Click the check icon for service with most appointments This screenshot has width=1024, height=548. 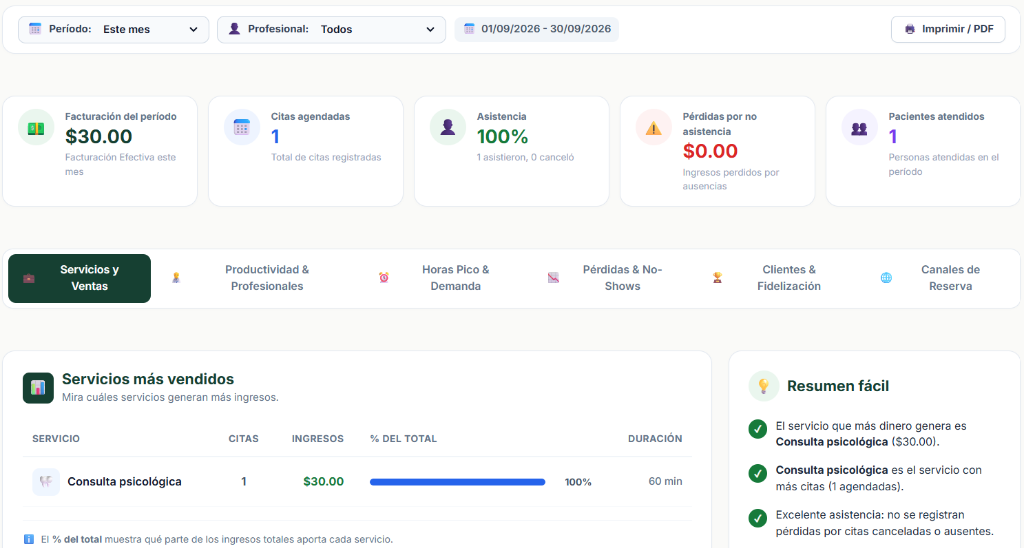point(758,473)
